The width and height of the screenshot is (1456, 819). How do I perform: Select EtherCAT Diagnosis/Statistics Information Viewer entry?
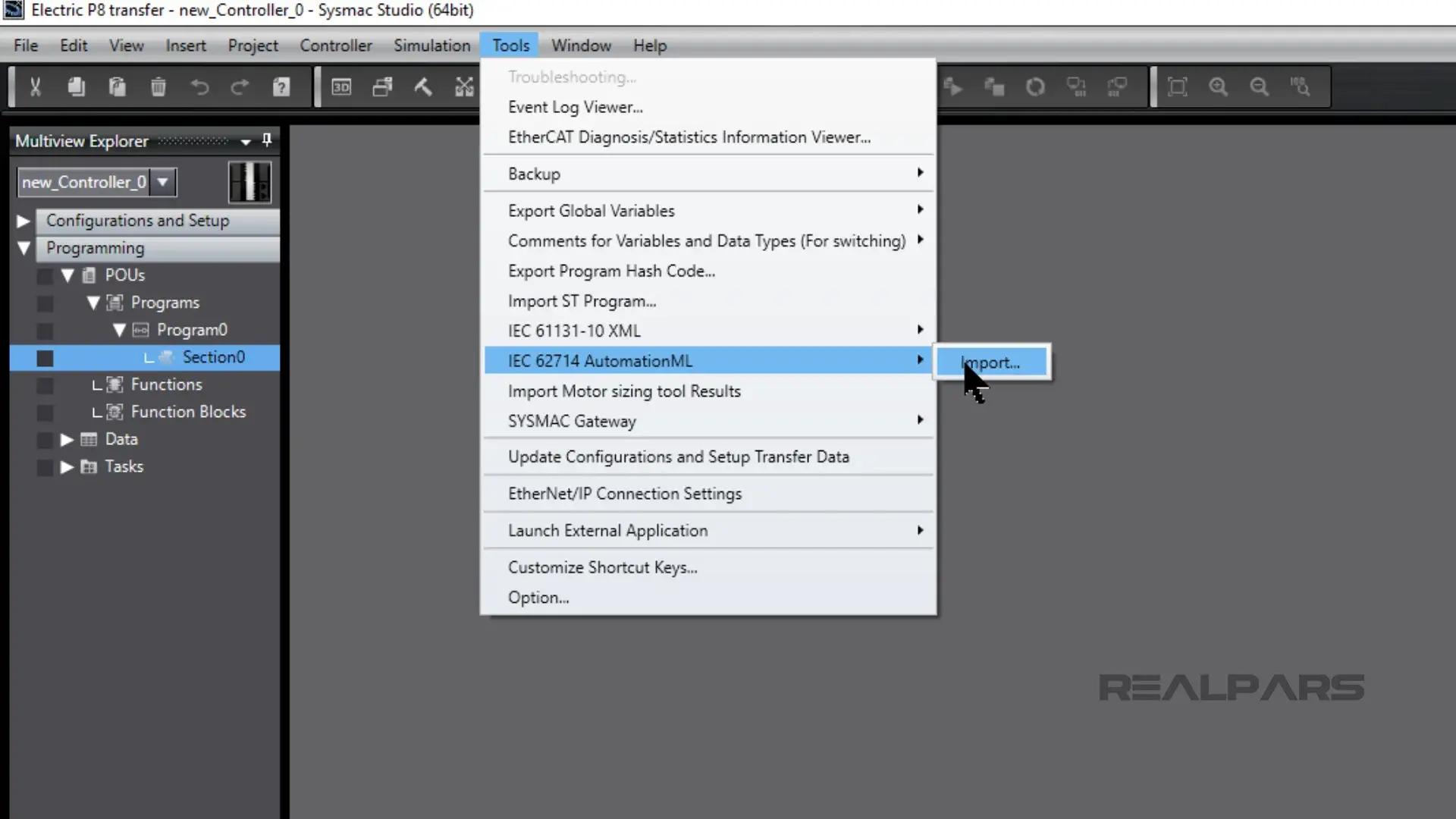708,137
